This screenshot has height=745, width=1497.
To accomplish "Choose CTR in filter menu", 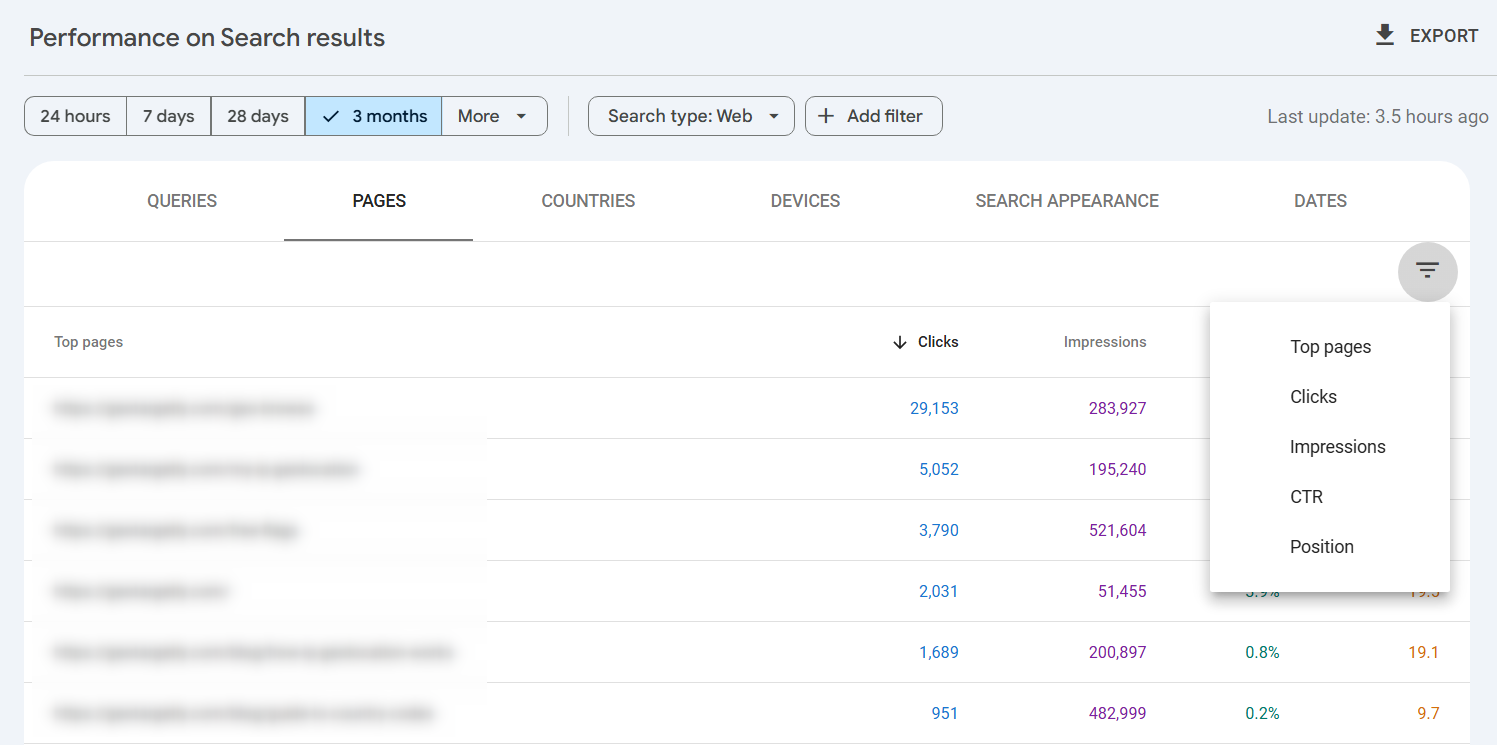I will click(x=1330, y=497).
